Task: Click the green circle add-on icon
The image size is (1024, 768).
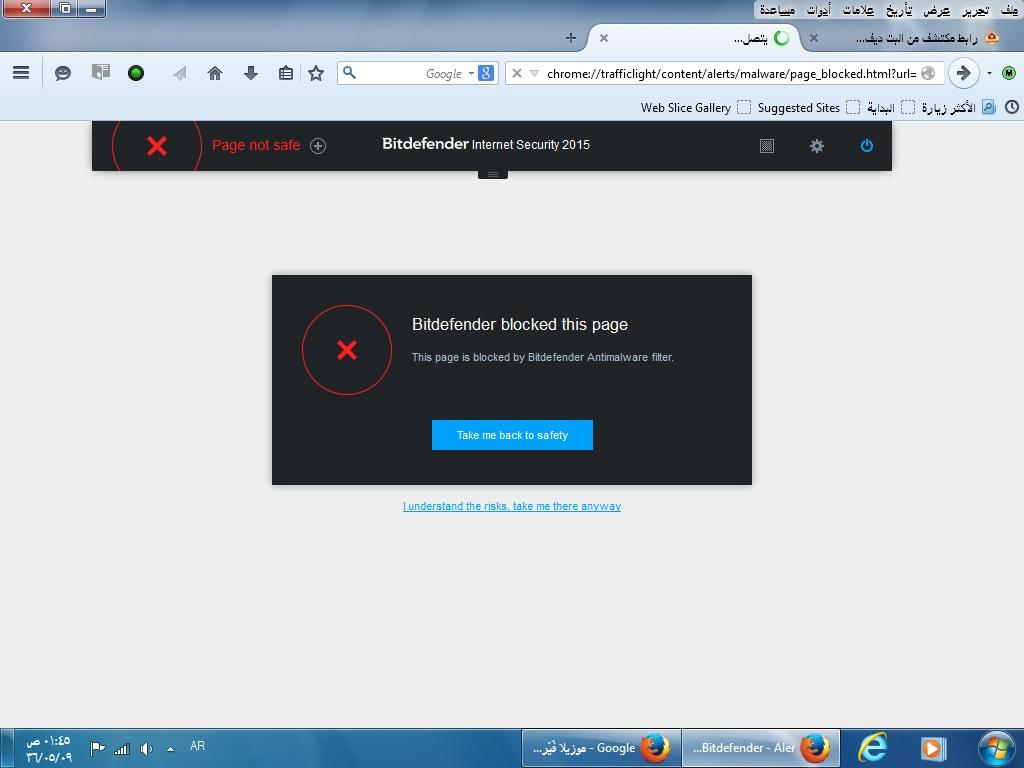Action: (136, 73)
